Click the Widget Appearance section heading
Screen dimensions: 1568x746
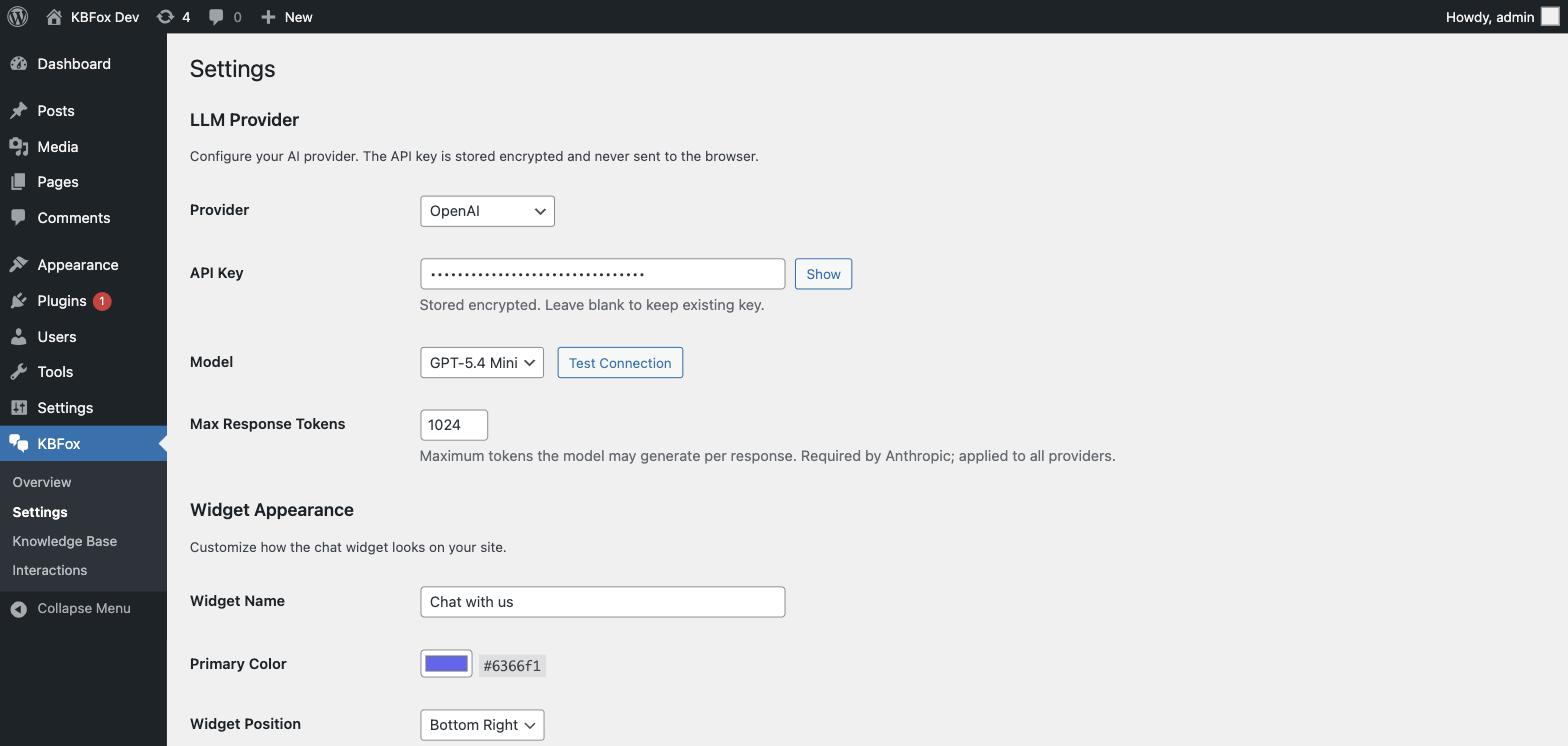click(272, 510)
